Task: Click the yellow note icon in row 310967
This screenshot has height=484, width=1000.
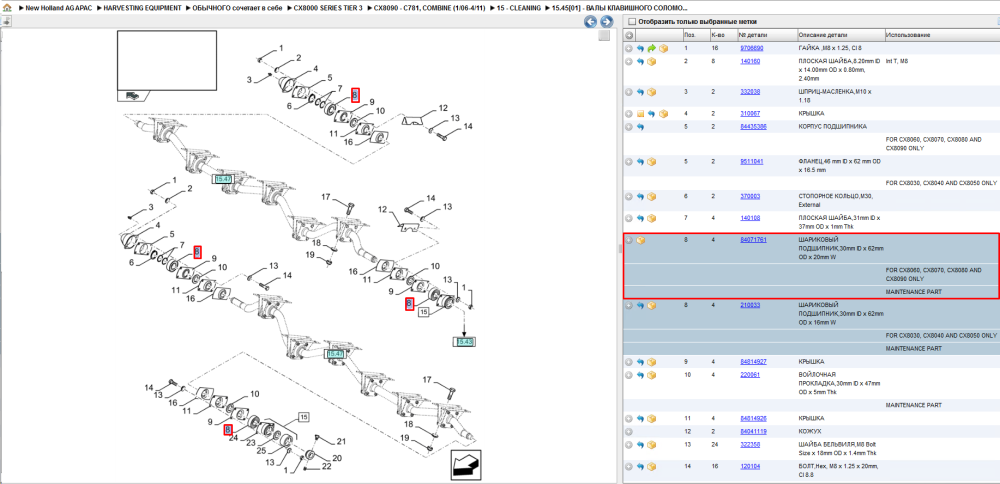Action: tap(640, 114)
